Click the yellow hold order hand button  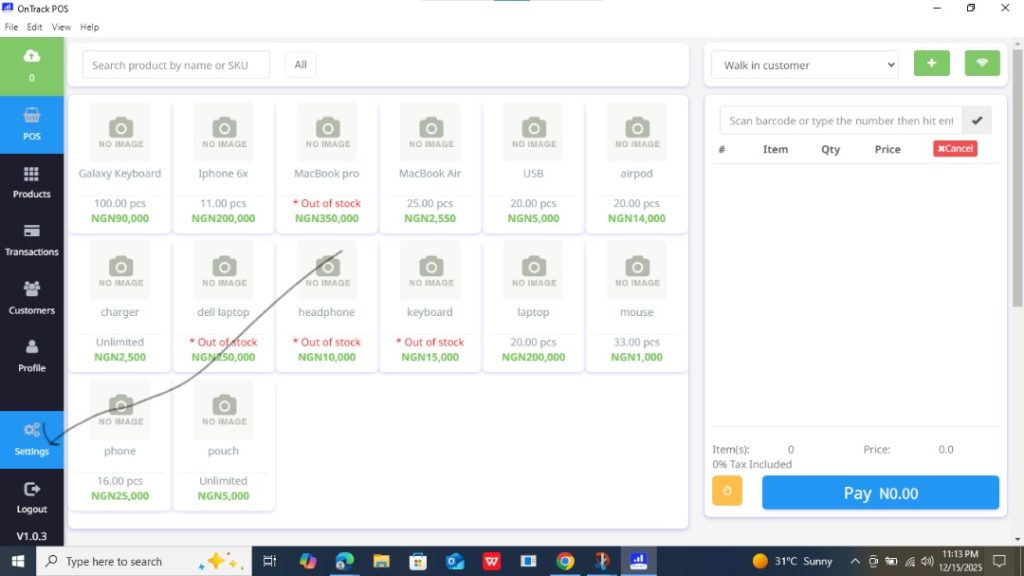coord(727,491)
